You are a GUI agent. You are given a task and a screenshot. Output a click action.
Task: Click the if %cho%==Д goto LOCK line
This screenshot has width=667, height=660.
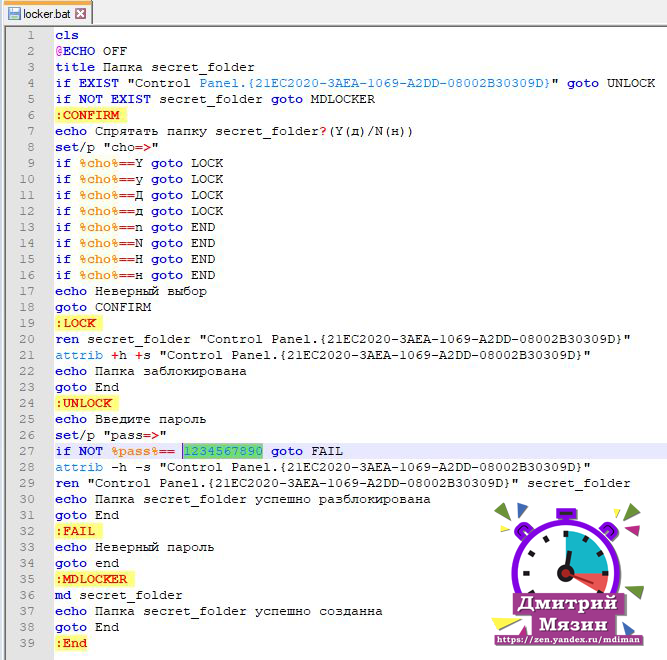click(x=139, y=195)
